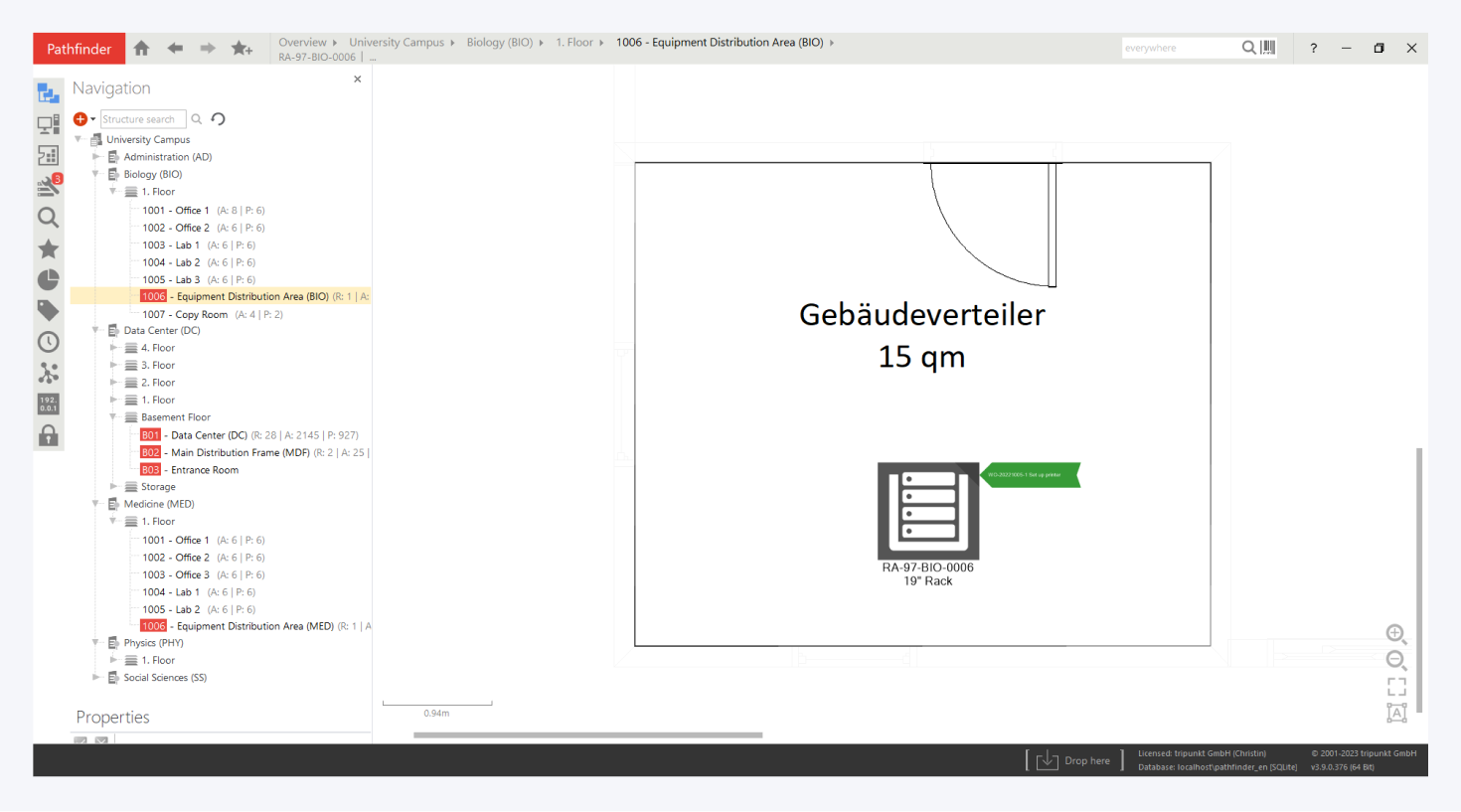The image size is (1461, 812).
Task: Fit floor plan to screen
Action: [x=1396, y=687]
